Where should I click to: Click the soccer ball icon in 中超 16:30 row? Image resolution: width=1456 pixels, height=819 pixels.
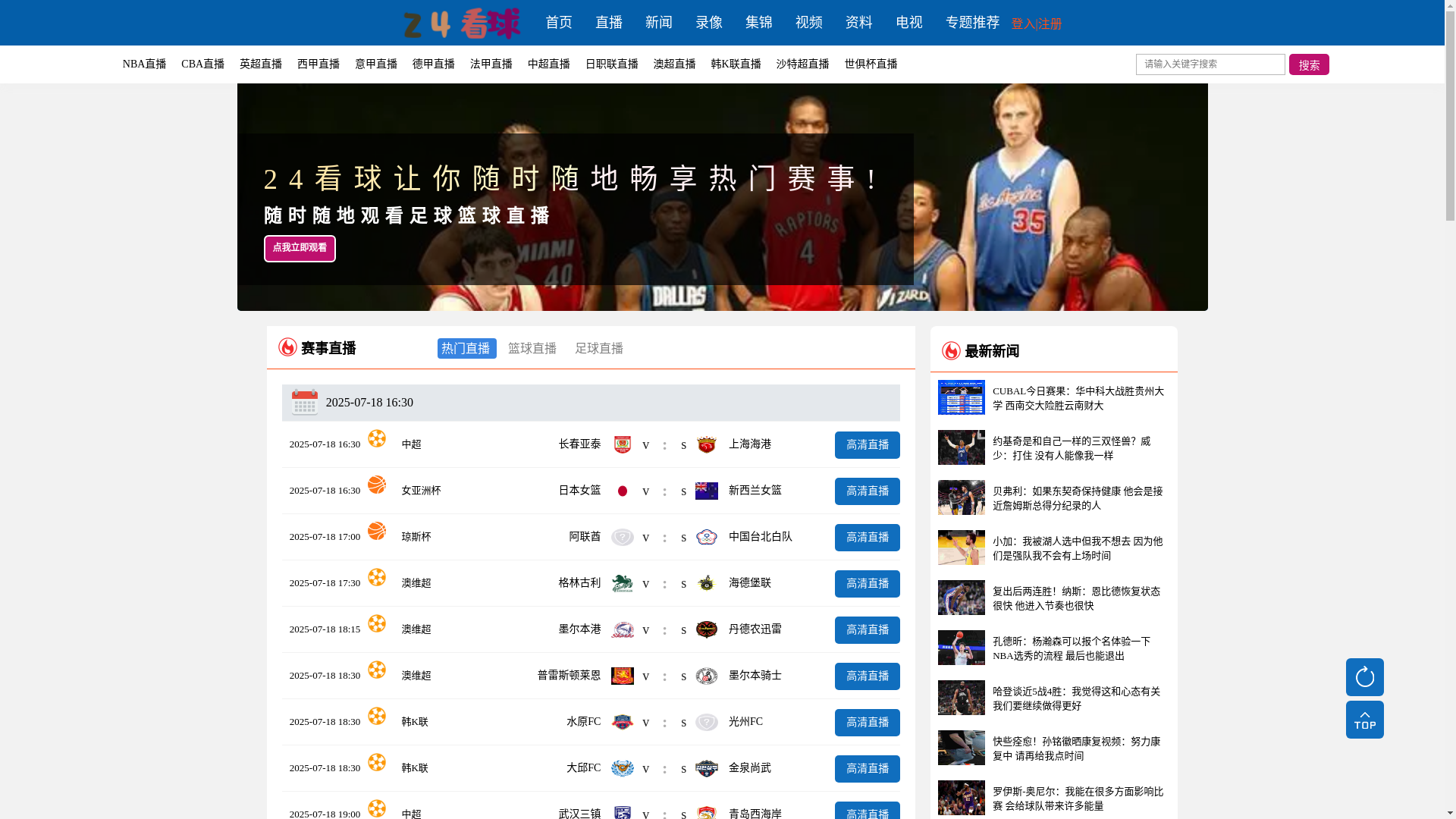(377, 438)
